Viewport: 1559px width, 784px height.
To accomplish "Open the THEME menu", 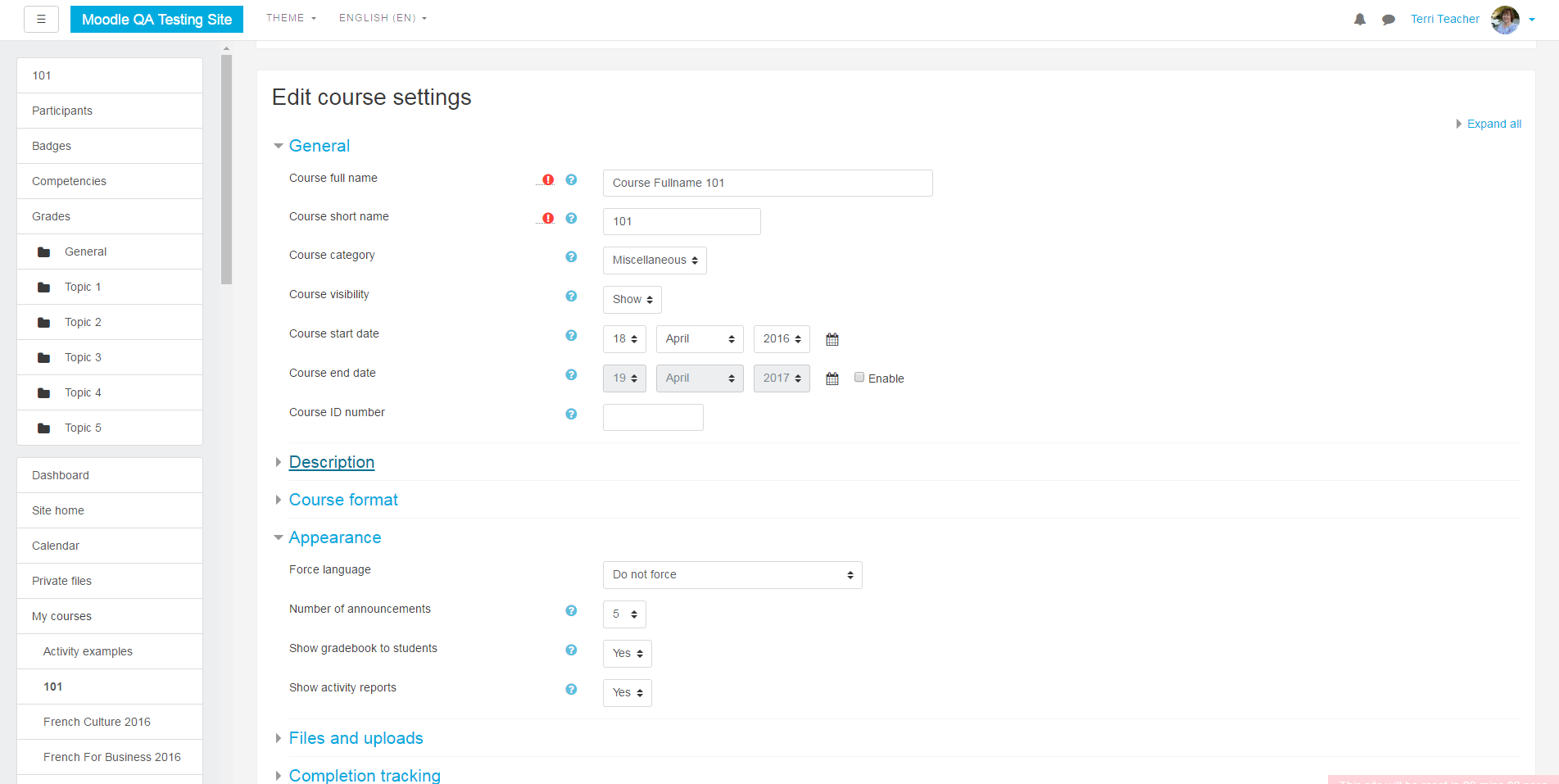I will tap(291, 18).
